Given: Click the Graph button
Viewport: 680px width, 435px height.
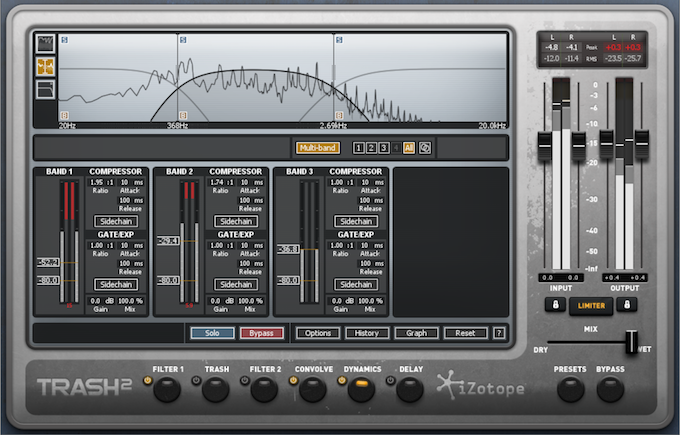Looking at the screenshot, I should point(416,333).
